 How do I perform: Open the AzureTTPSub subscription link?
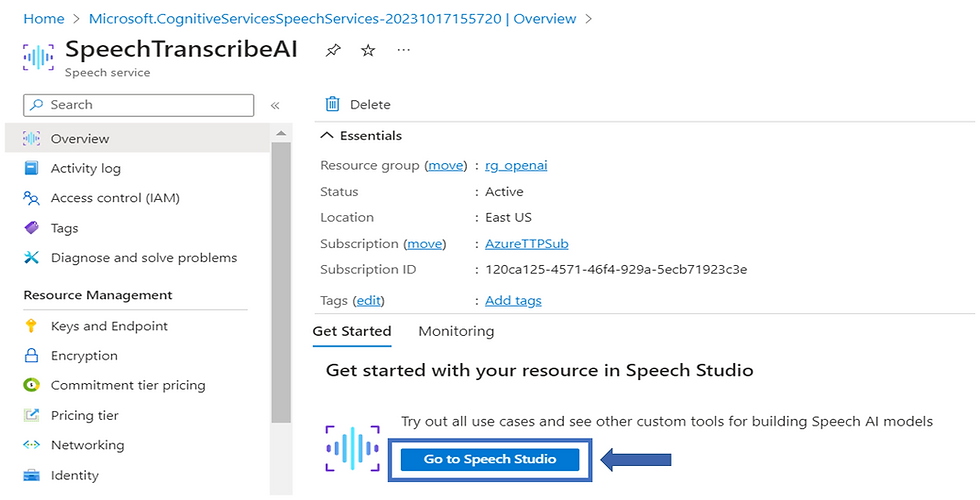click(x=527, y=244)
